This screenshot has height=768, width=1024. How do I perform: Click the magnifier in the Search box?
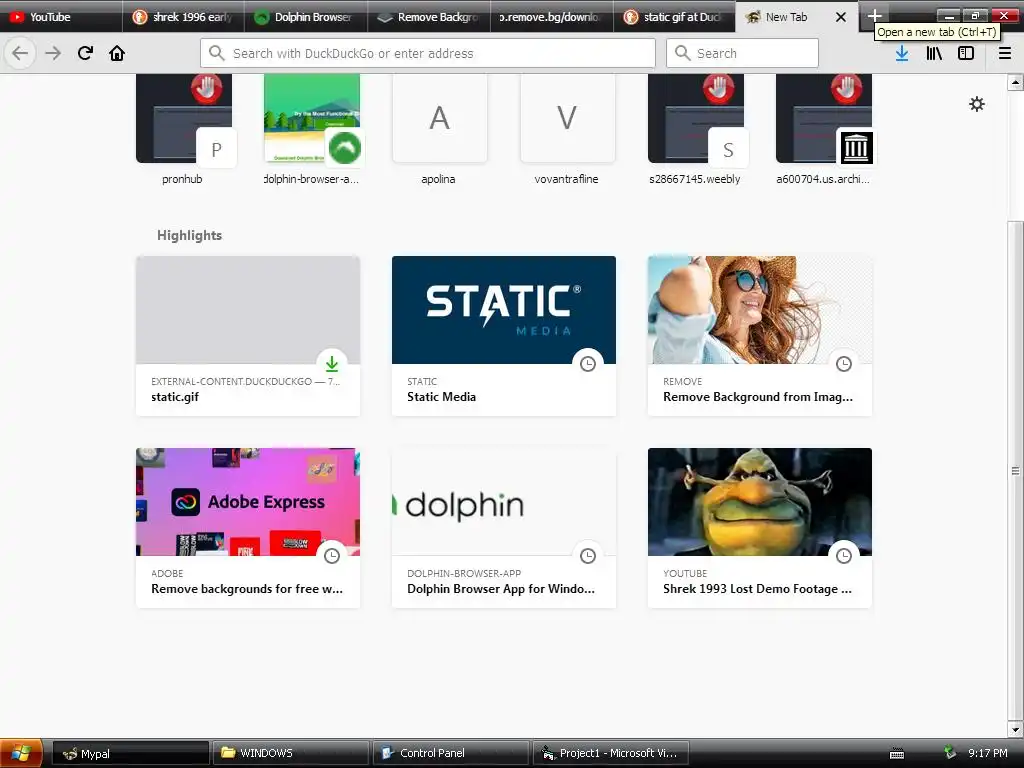[x=682, y=53]
